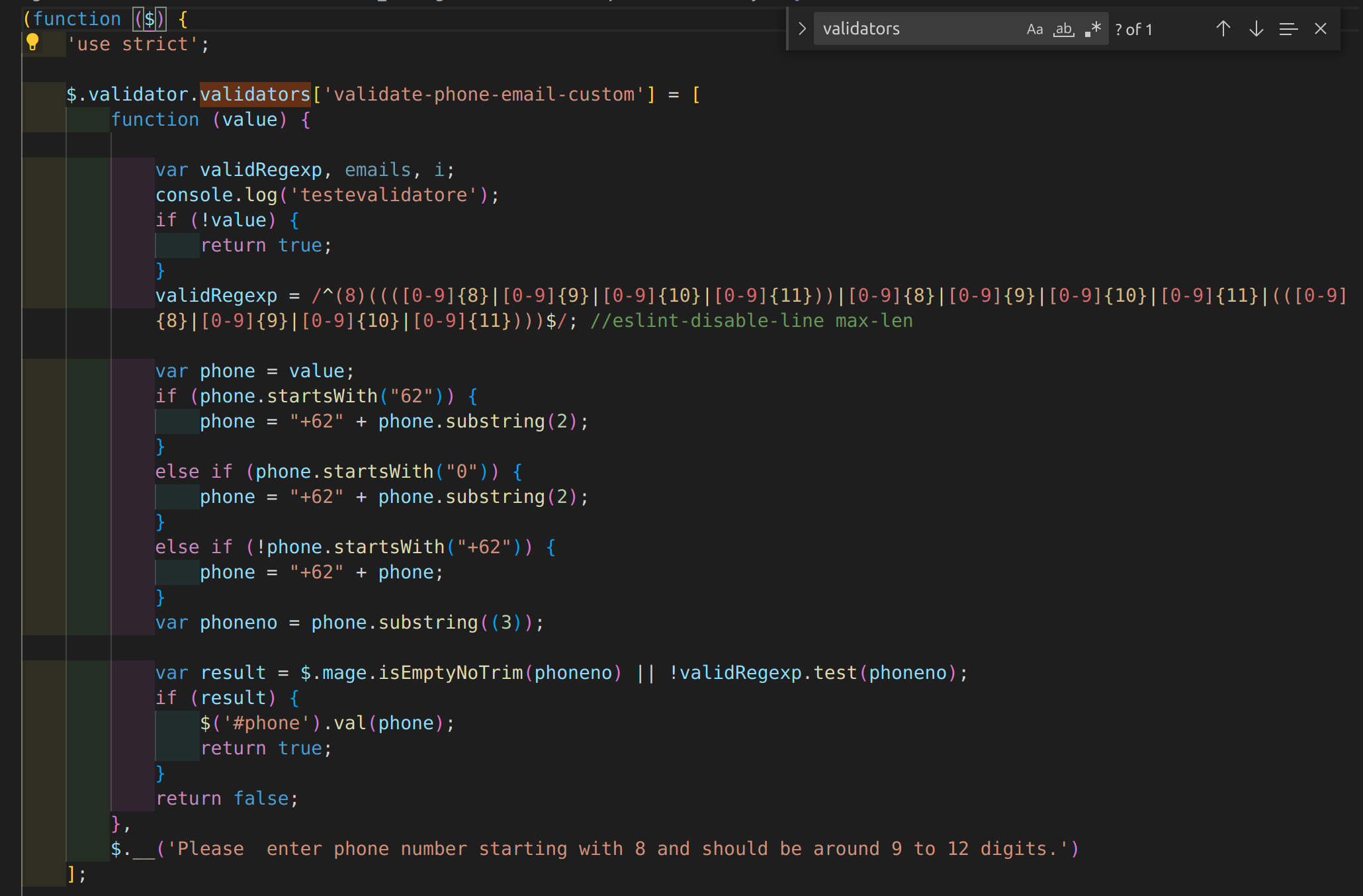Toggle Match Case option in find widget
The width and height of the screenshot is (1363, 896).
tap(1035, 29)
